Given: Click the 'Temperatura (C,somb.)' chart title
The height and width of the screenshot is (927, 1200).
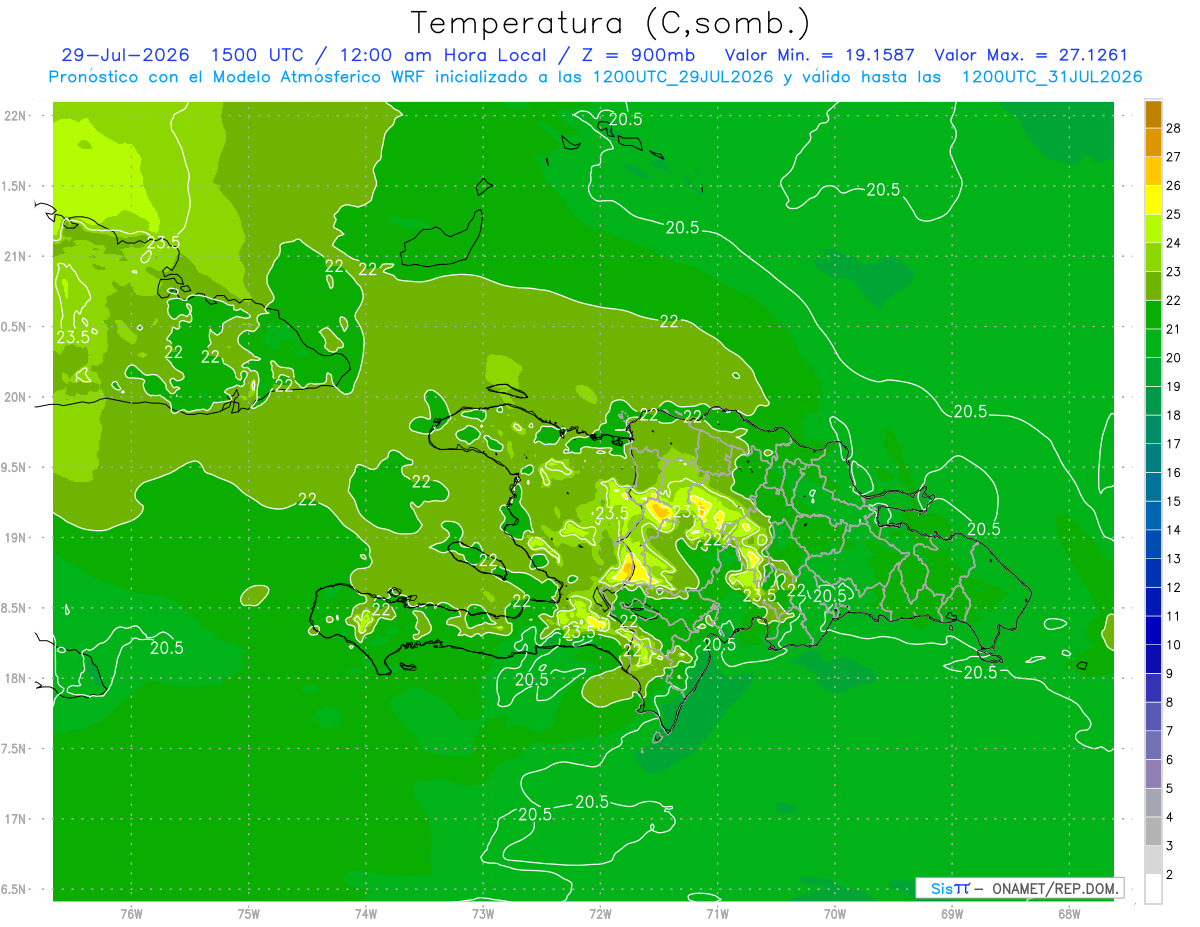Looking at the screenshot, I should [x=611, y=23].
